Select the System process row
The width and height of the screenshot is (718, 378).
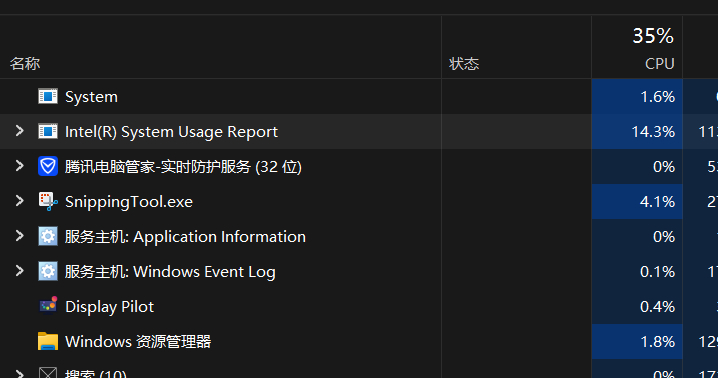tap(295, 97)
